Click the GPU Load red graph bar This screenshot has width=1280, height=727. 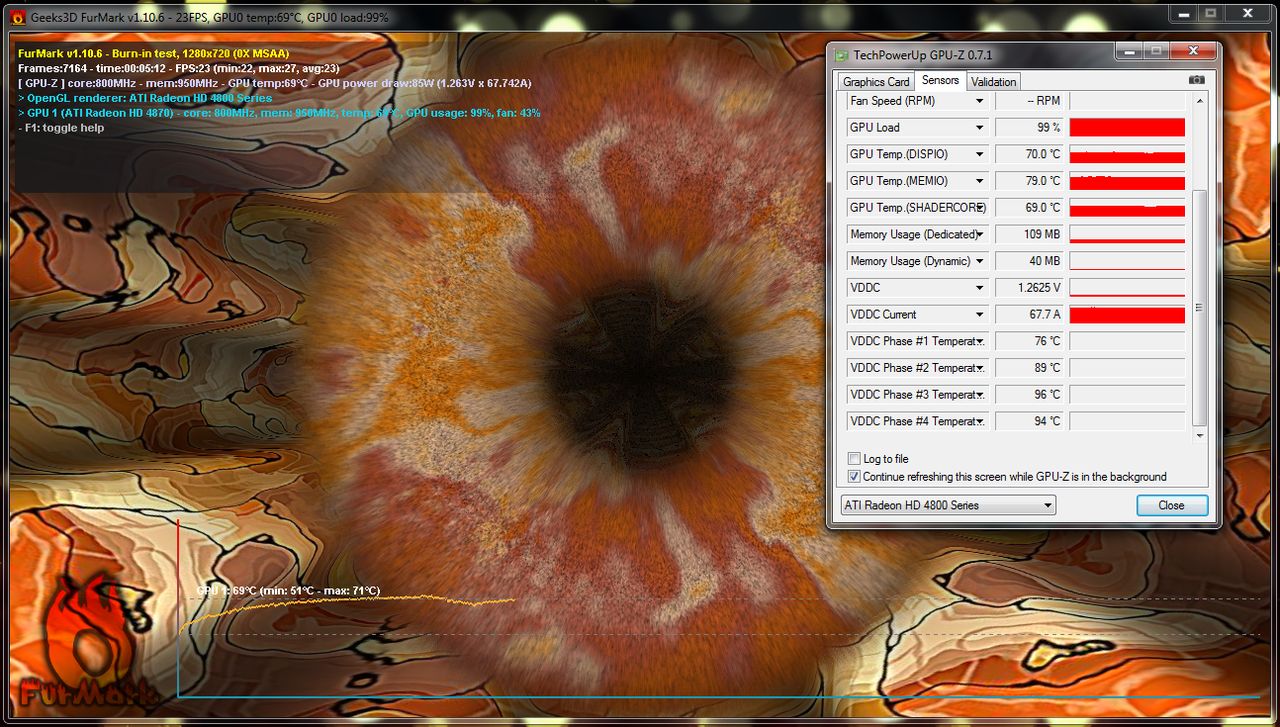click(1127, 128)
